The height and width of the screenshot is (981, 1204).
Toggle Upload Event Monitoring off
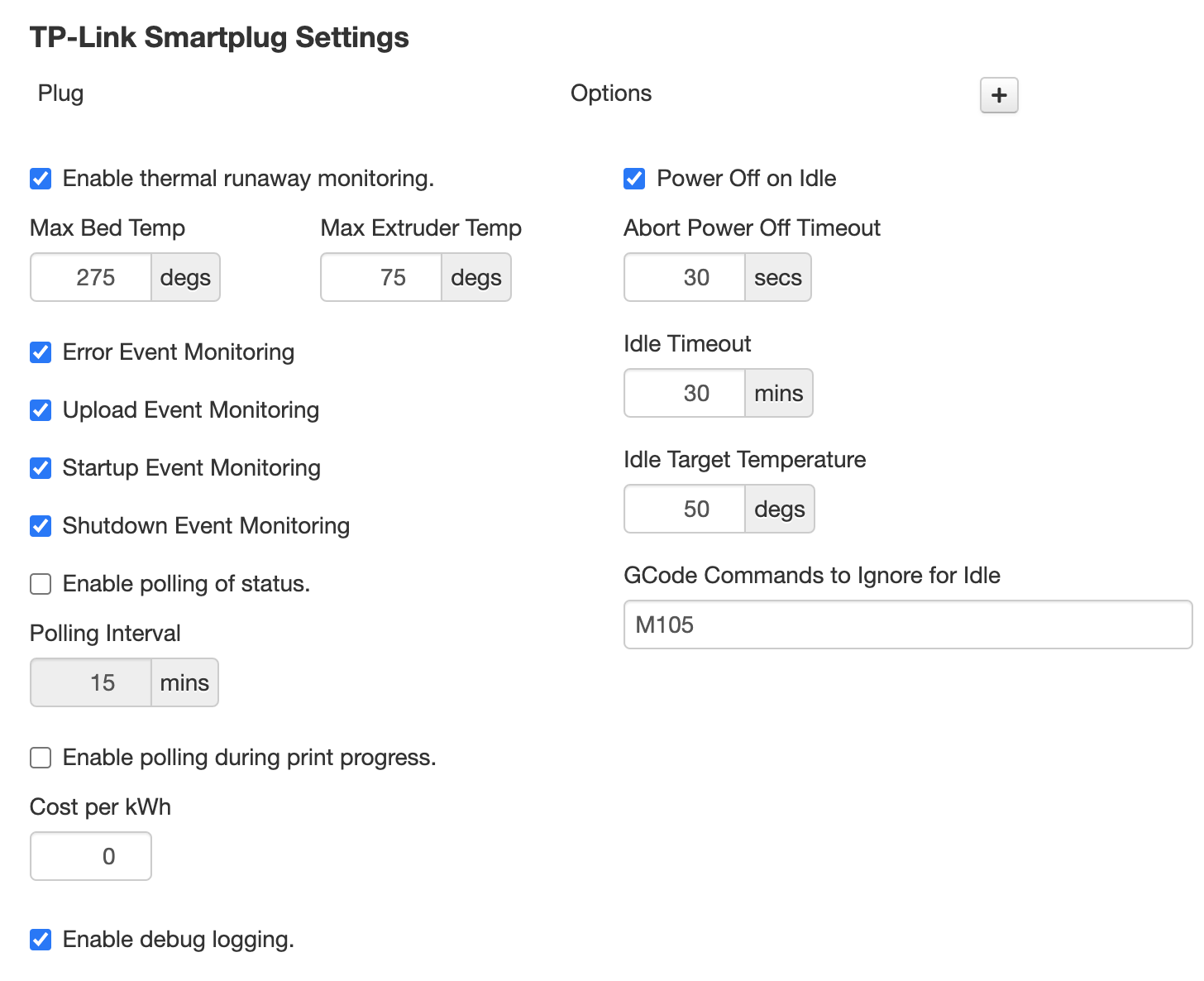coord(41,410)
